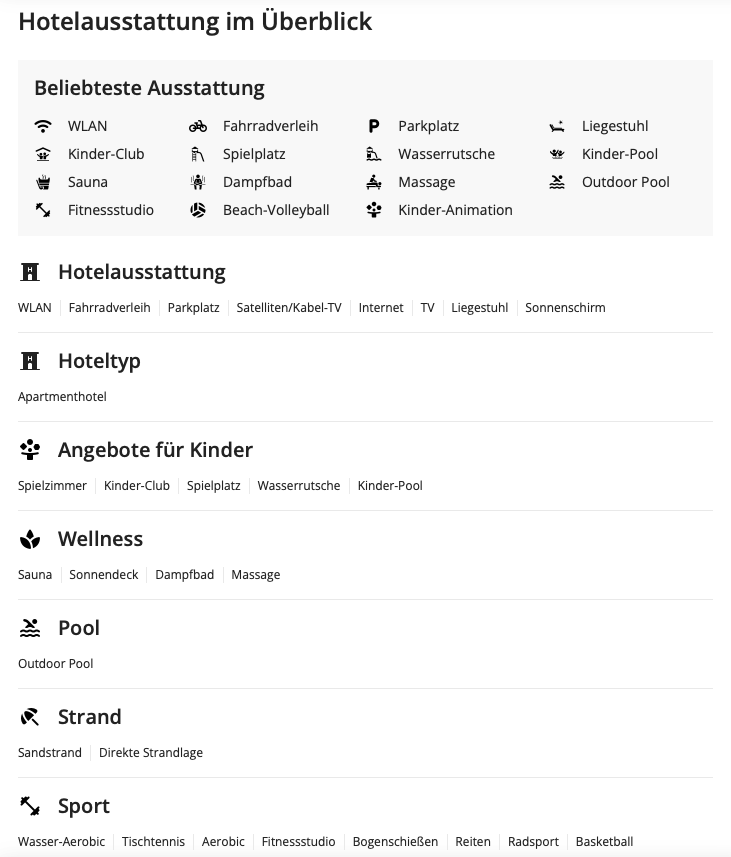Click the Beach-Volleyball ball icon
731x857 pixels.
[x=198, y=210]
